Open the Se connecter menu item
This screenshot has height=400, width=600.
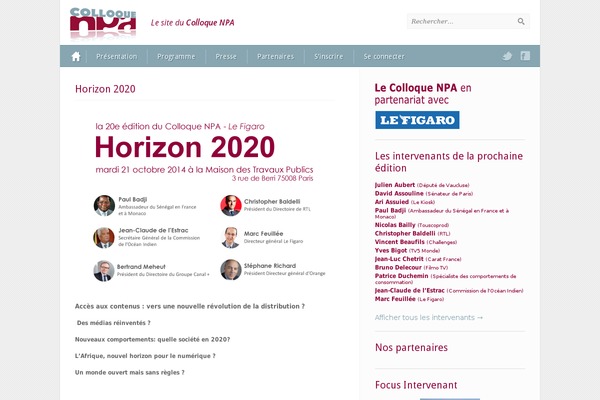(x=384, y=56)
